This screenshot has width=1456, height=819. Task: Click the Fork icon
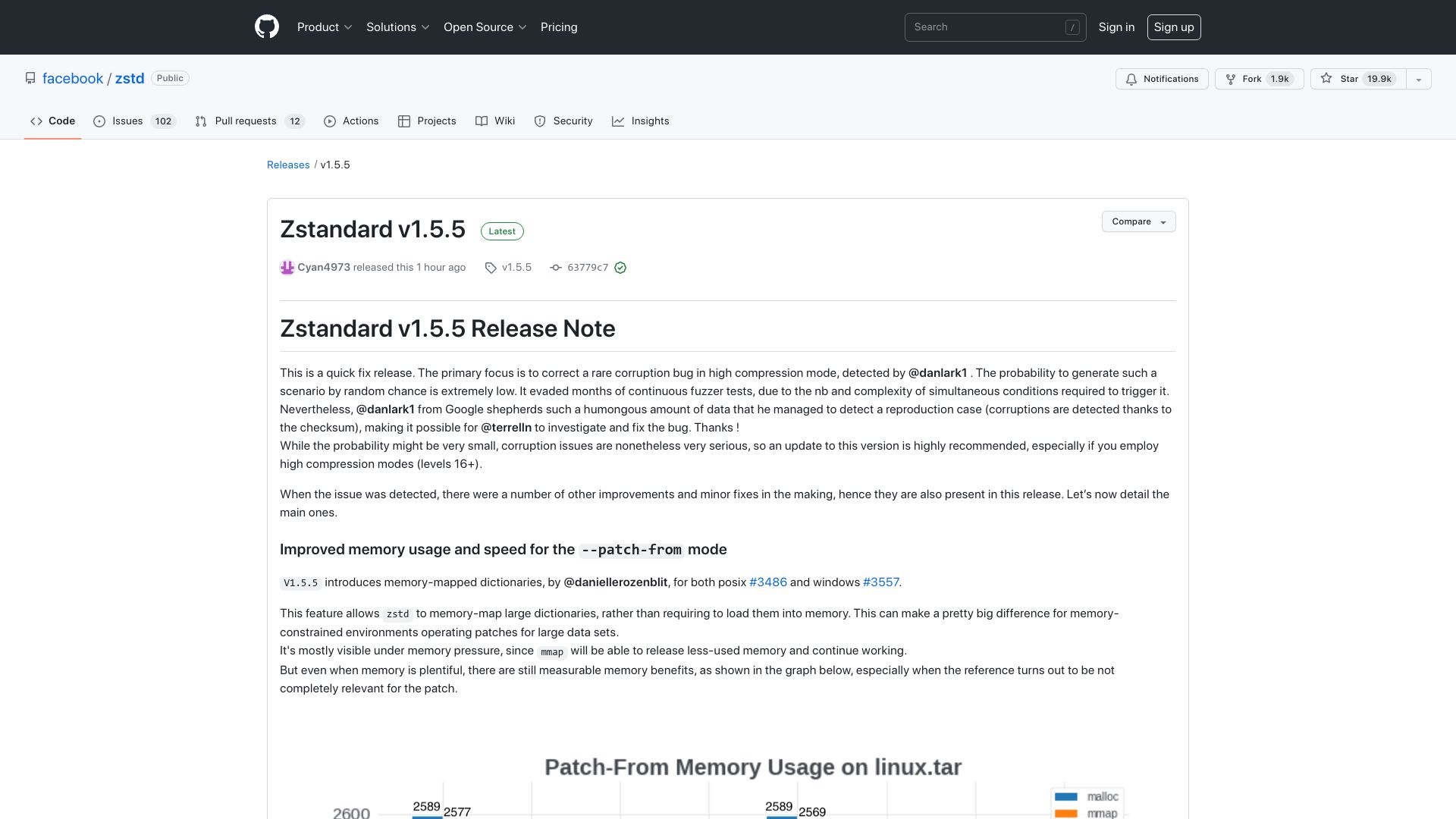point(1231,79)
